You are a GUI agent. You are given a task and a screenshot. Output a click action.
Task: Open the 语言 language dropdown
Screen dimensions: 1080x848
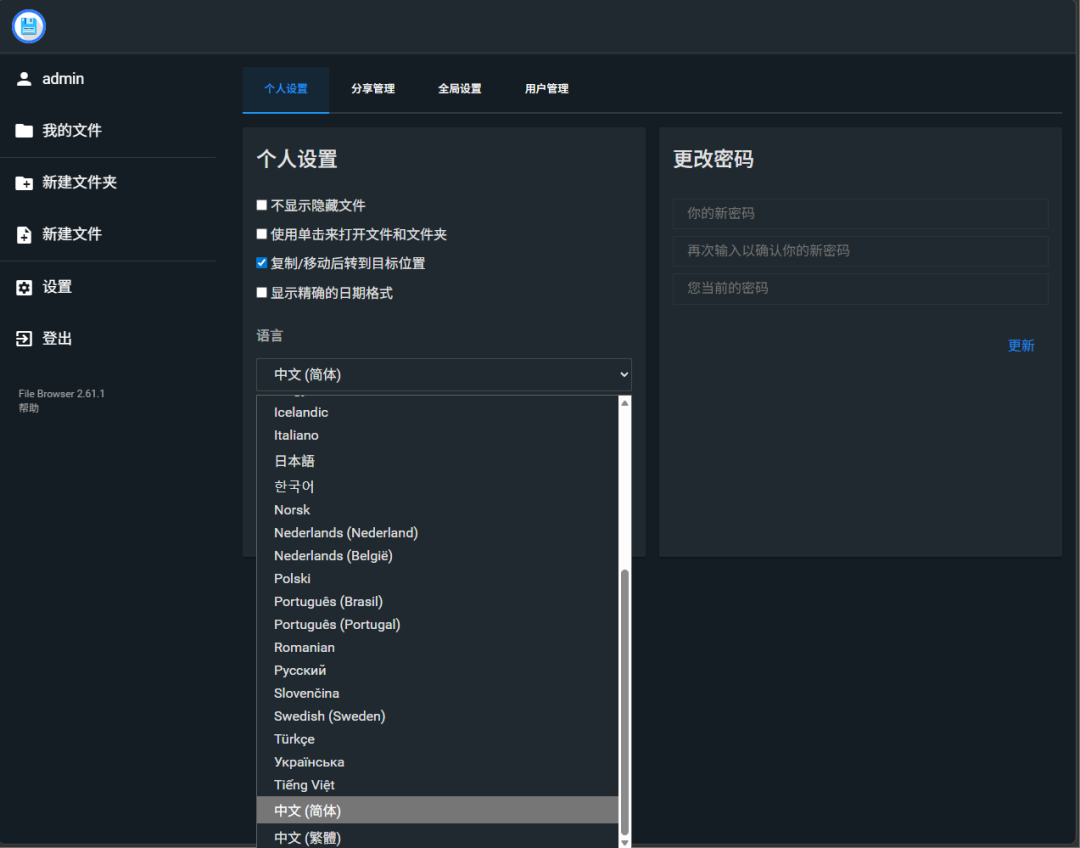tap(444, 374)
